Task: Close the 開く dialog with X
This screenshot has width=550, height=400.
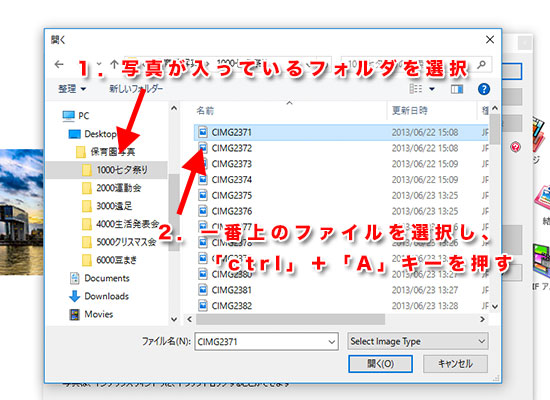Action: click(490, 40)
